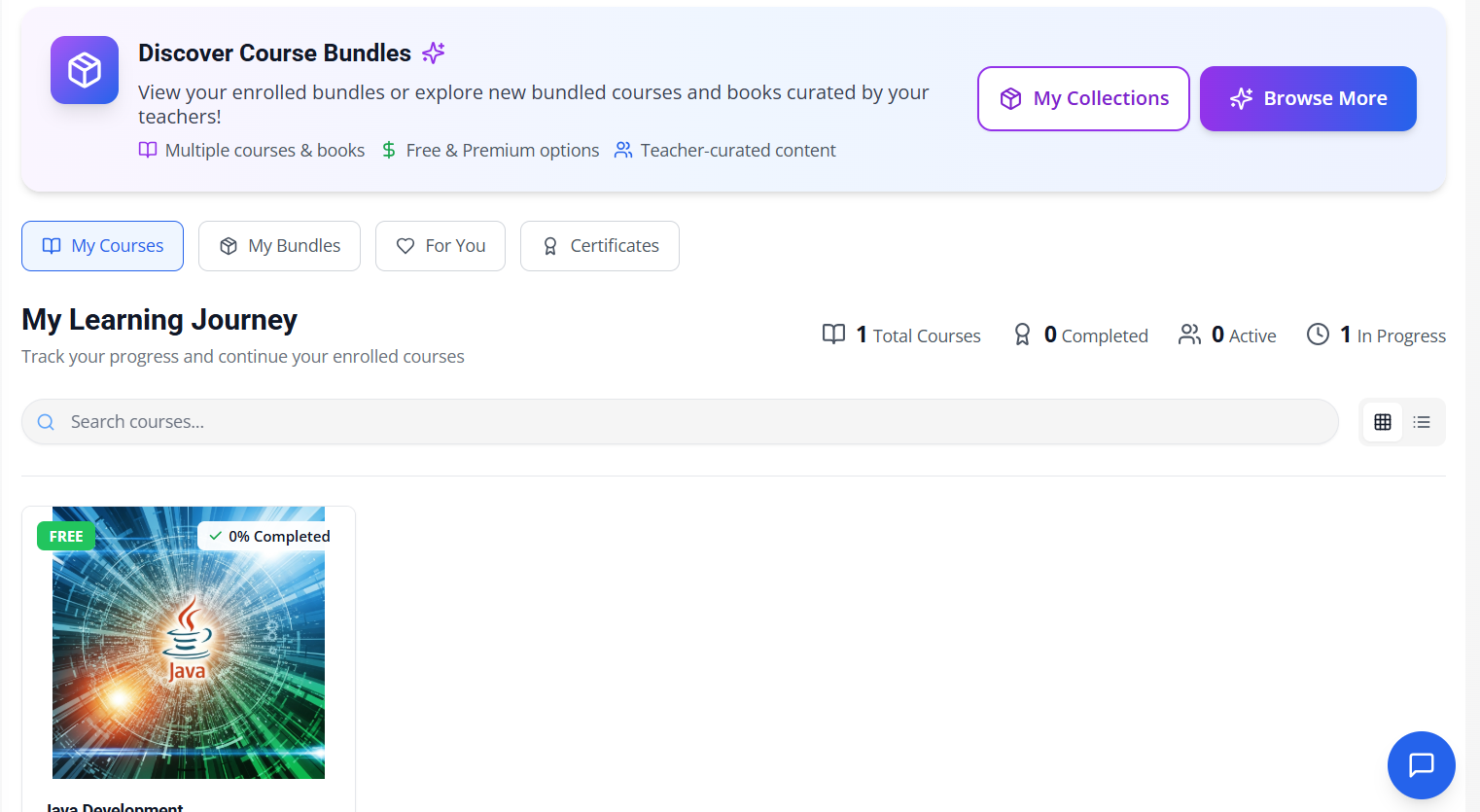Click the My Collections button
Screen dimensions: 1480x812
[1082, 98]
